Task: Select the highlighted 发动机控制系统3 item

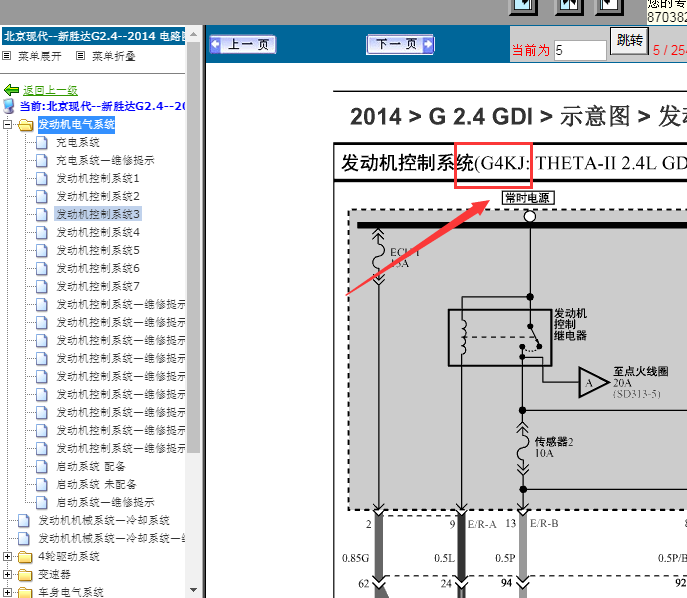Action: pyautogui.click(x=98, y=214)
